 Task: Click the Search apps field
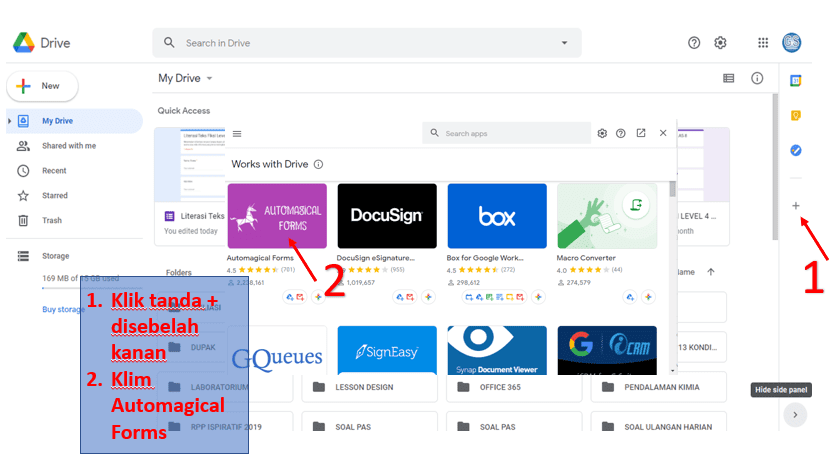tap(506, 133)
